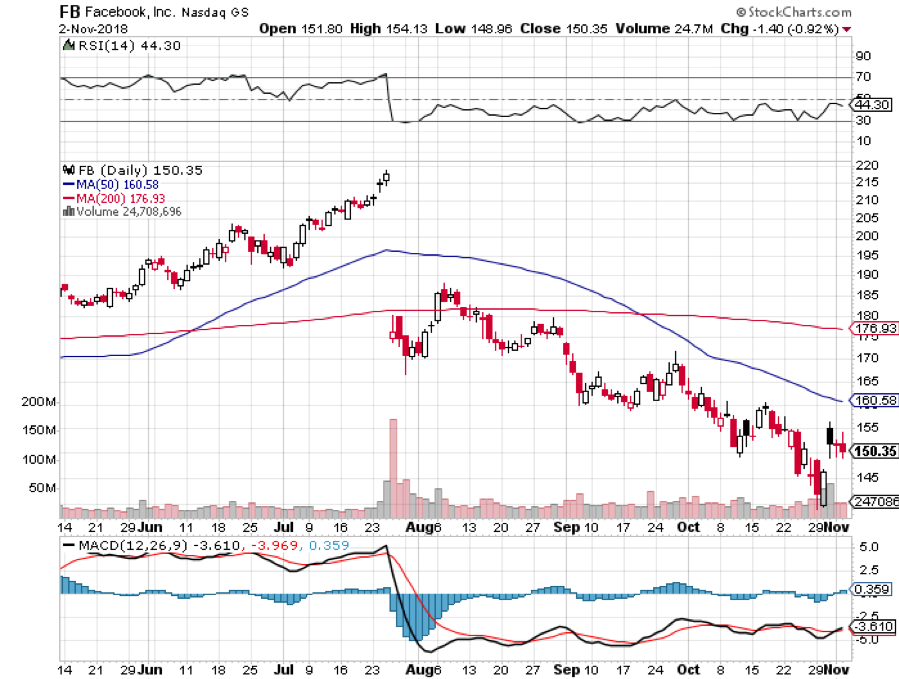The height and width of the screenshot is (679, 899).
Task: Click the bold FB ticker symbol in the title
Action: [70, 11]
